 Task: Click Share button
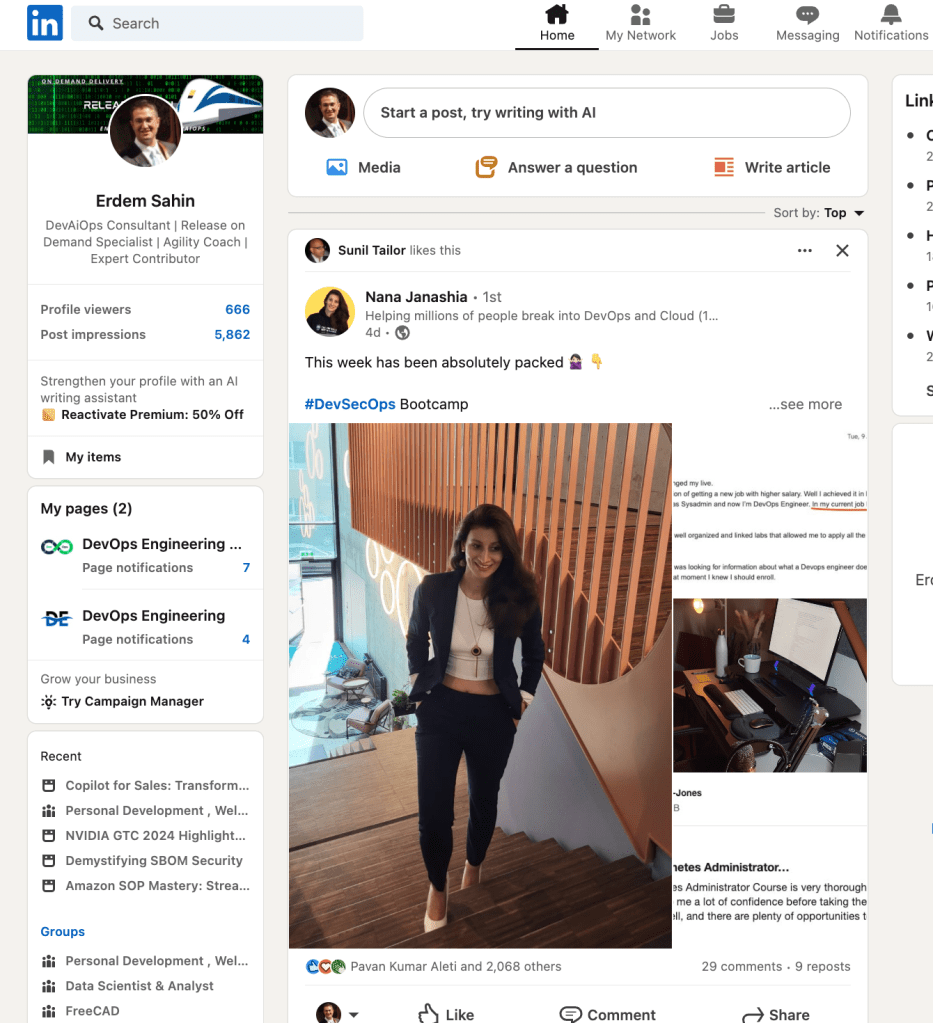click(x=776, y=1015)
